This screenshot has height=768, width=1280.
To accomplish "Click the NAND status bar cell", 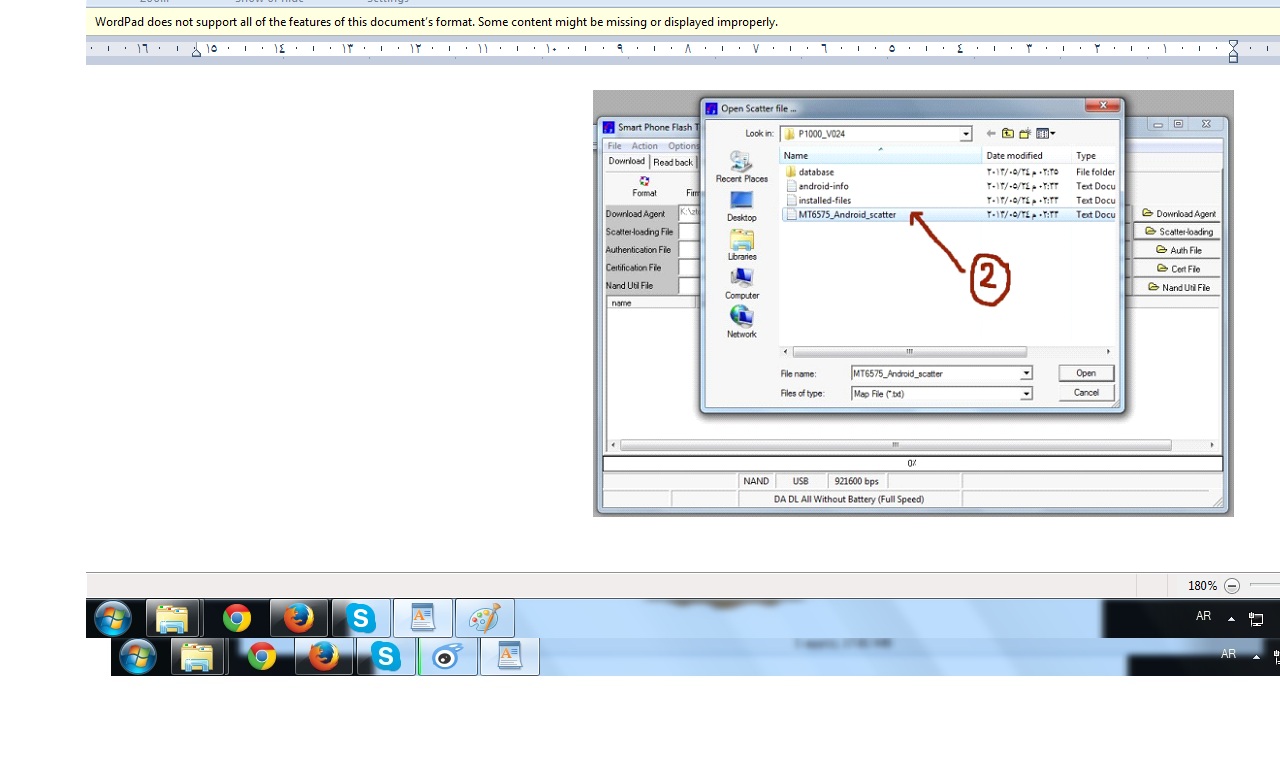I will tap(756, 481).
